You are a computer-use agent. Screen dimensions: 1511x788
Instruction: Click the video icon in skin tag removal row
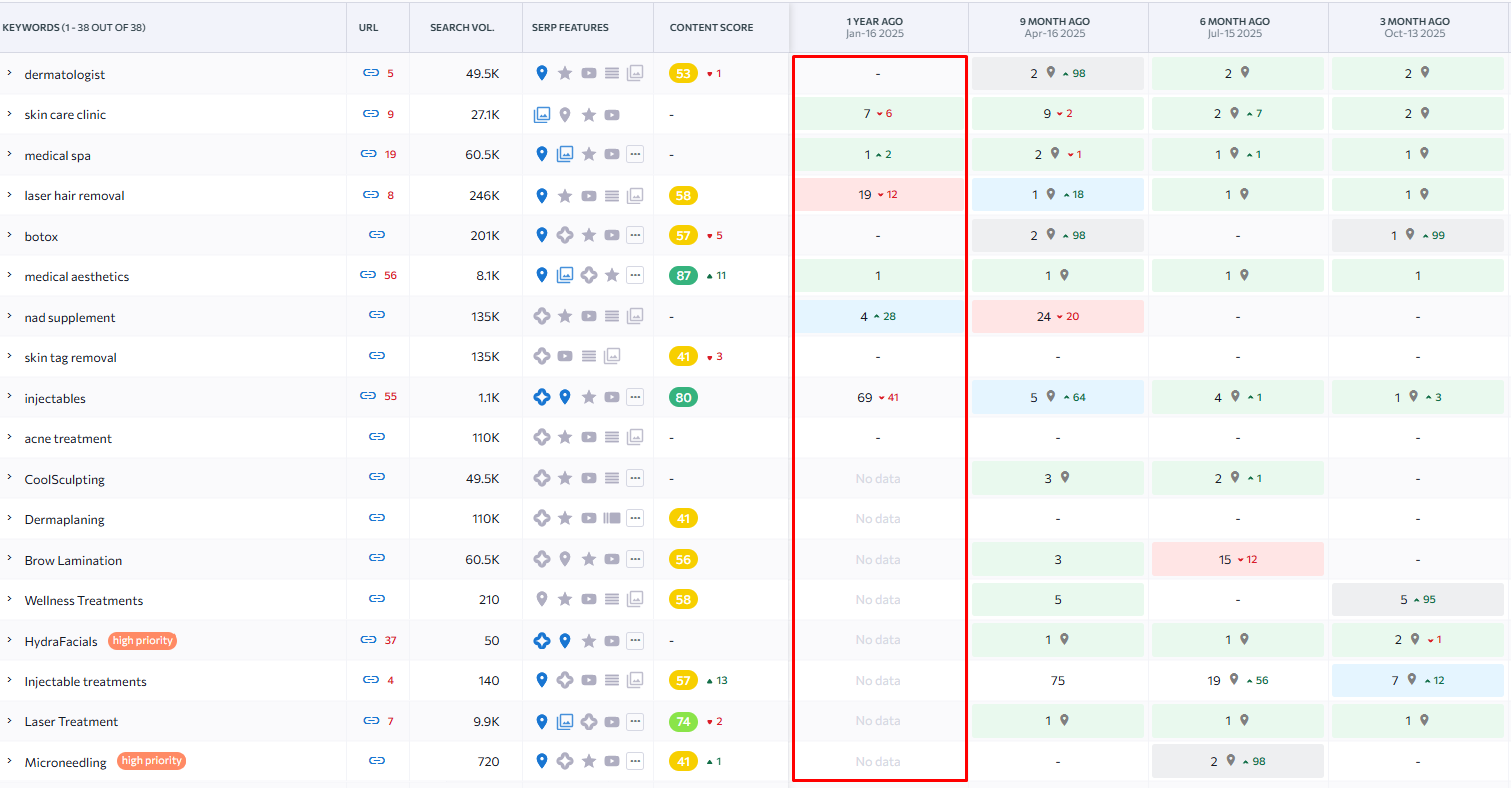565,357
